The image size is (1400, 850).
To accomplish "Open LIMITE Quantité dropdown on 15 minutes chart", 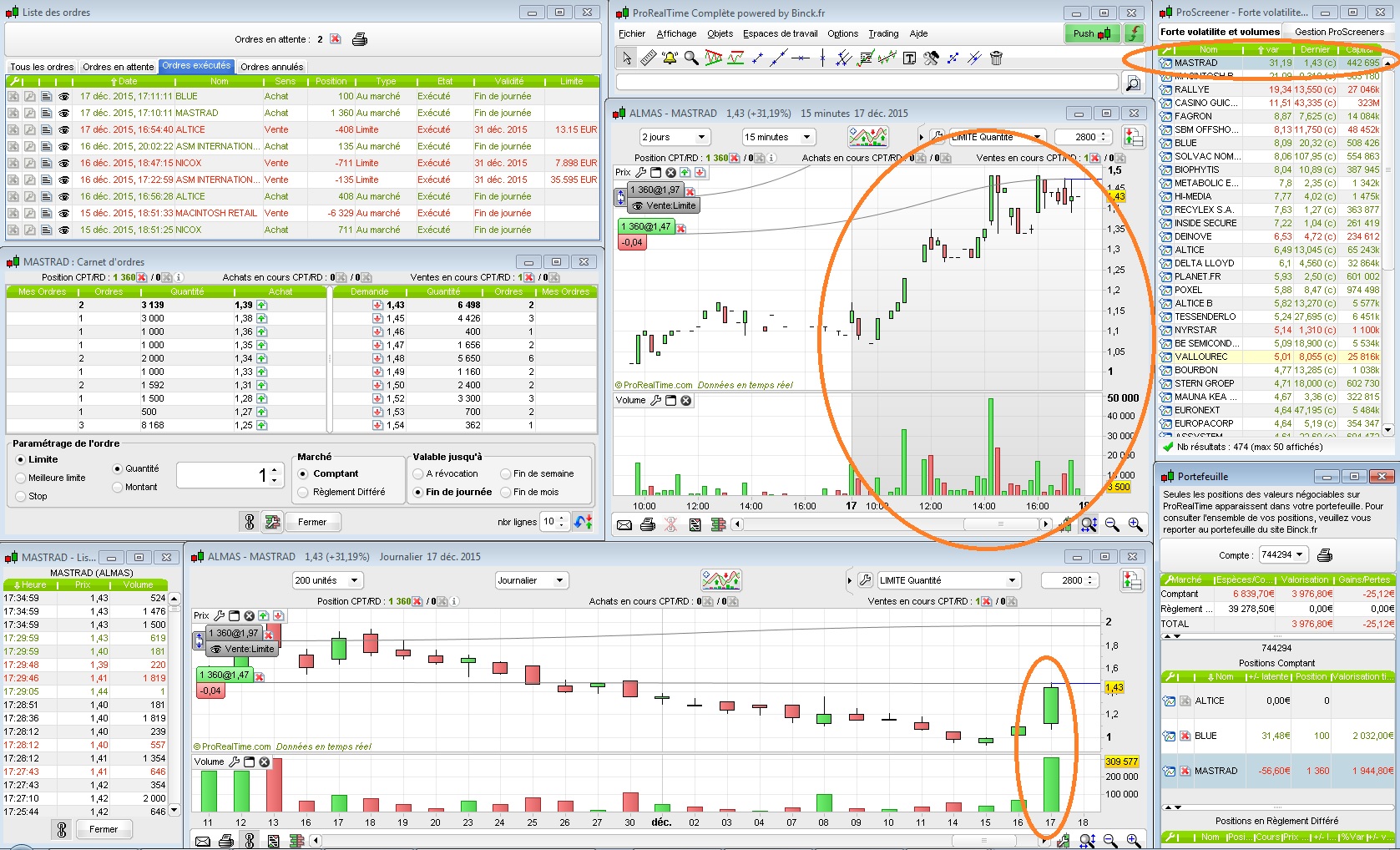I will [x=996, y=137].
